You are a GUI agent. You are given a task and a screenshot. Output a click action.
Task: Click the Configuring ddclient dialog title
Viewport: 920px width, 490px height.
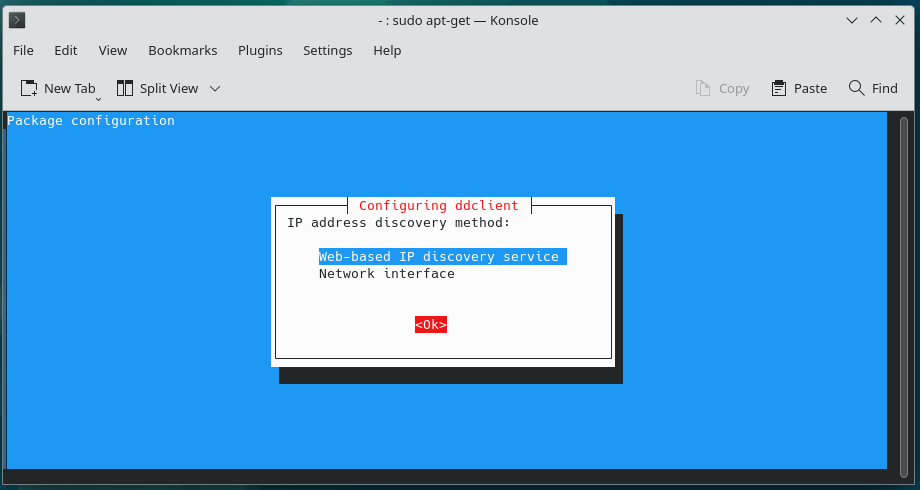(439, 205)
